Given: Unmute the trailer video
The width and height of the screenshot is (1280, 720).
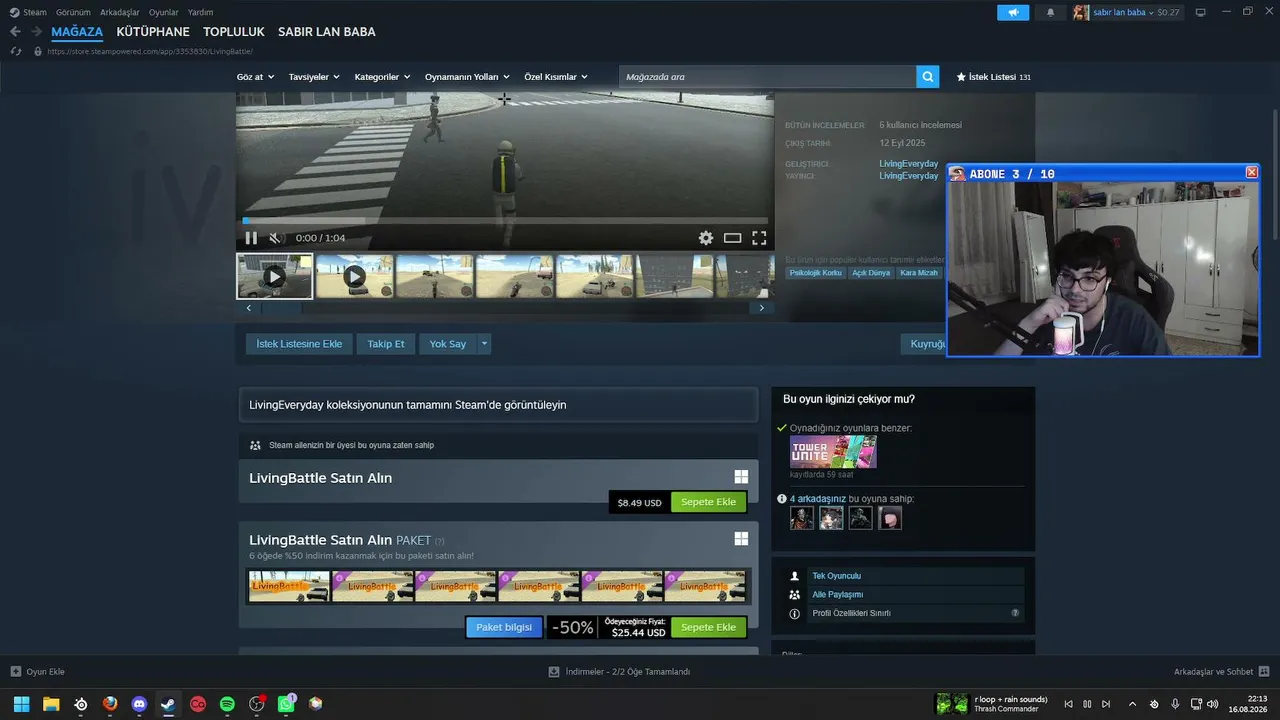Looking at the screenshot, I should pyautogui.click(x=276, y=238).
